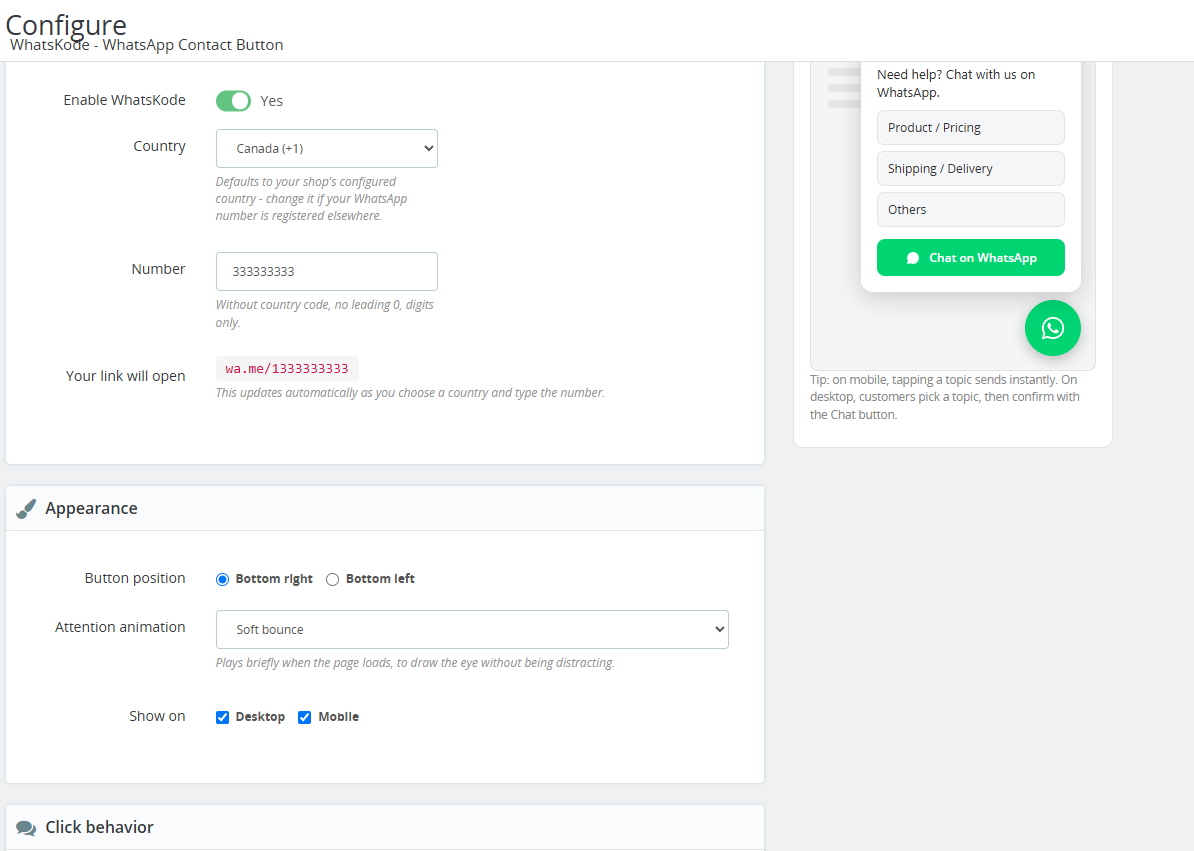The image size is (1194, 851).
Task: Click the This updates automatically hint text
Action: 410,393
